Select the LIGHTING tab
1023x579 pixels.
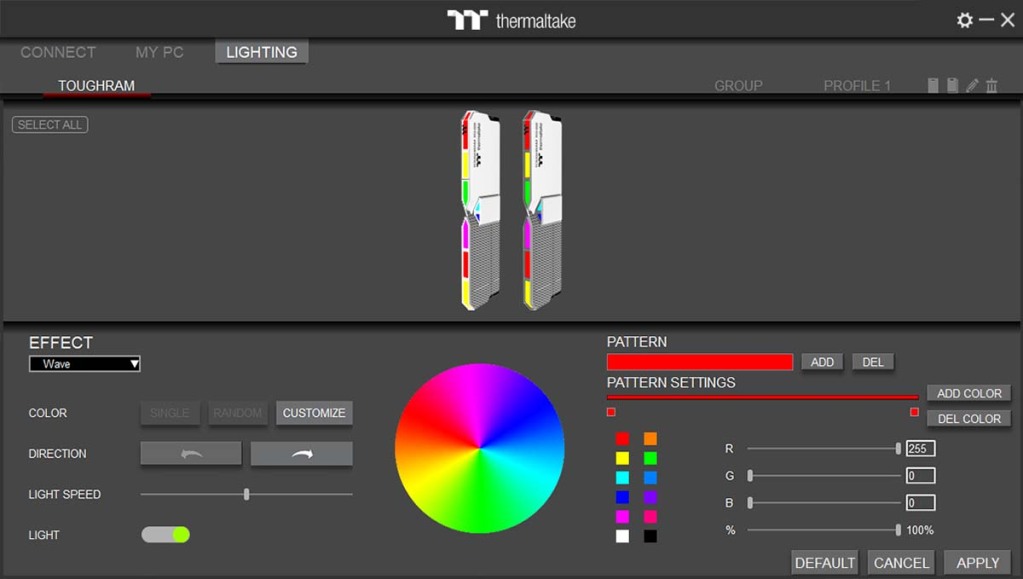[262, 52]
